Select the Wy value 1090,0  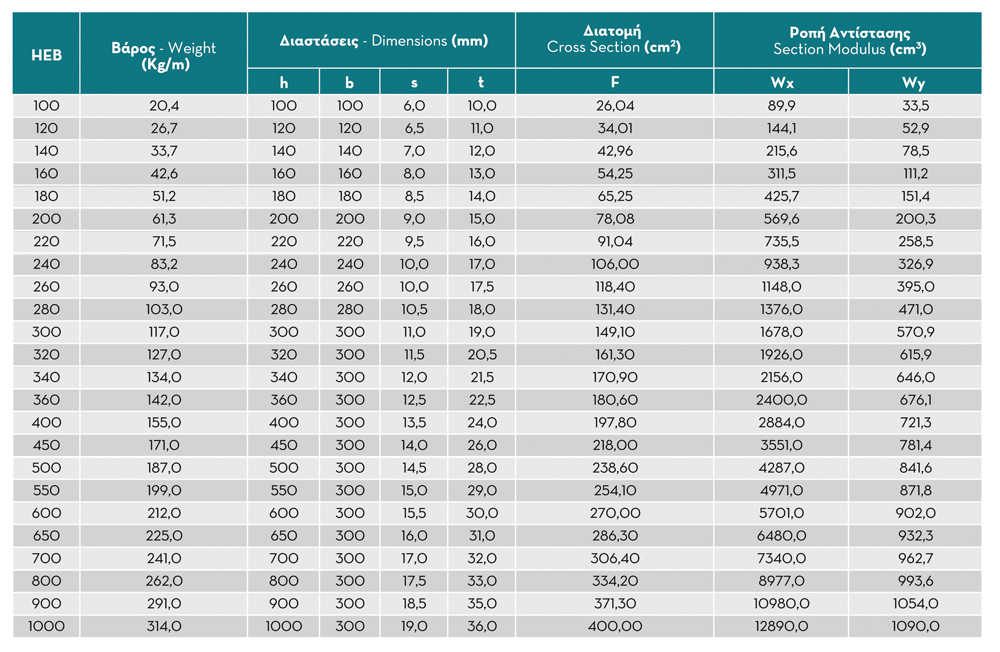(914, 627)
